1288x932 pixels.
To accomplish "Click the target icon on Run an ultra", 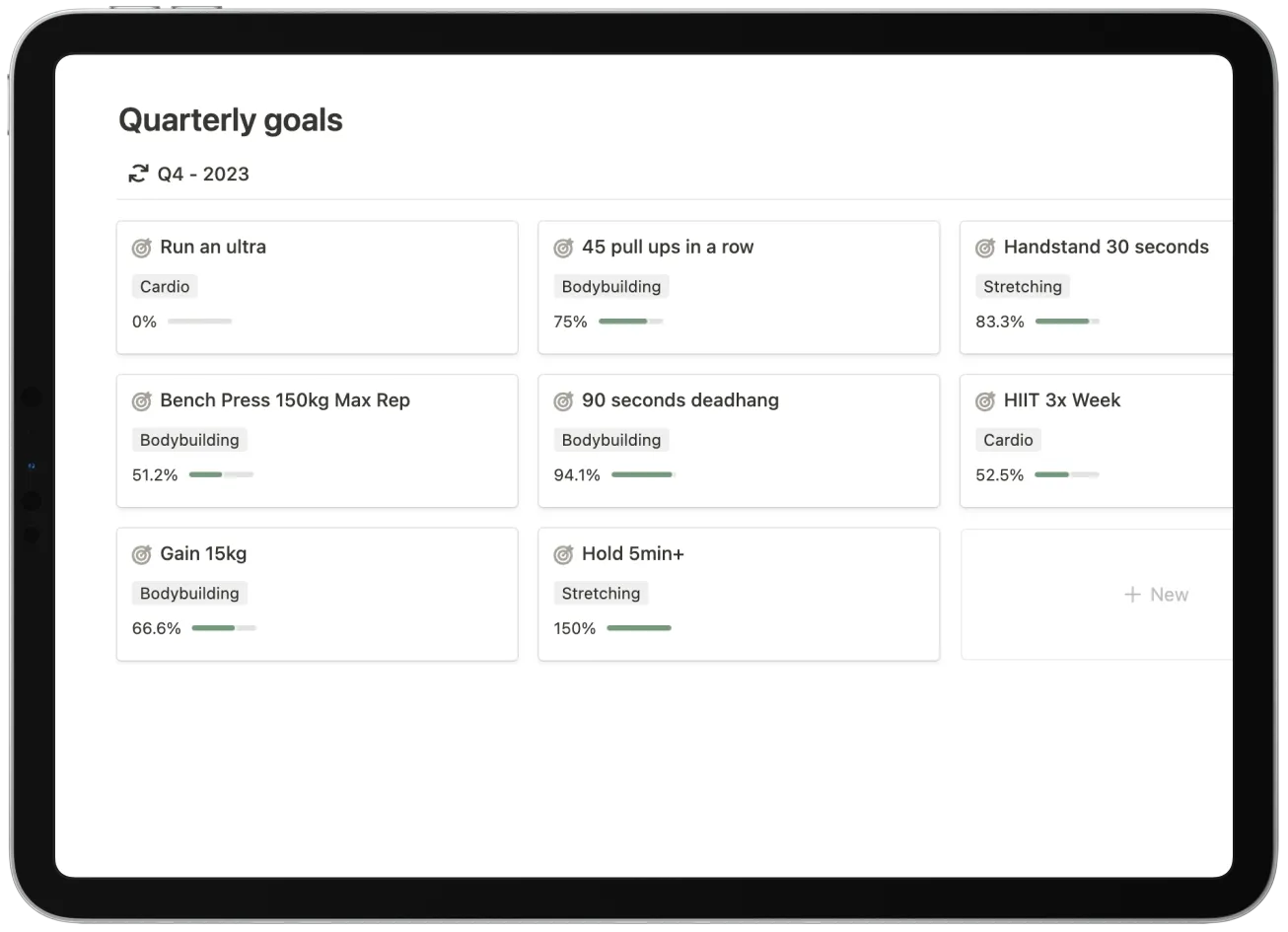I will point(142,247).
